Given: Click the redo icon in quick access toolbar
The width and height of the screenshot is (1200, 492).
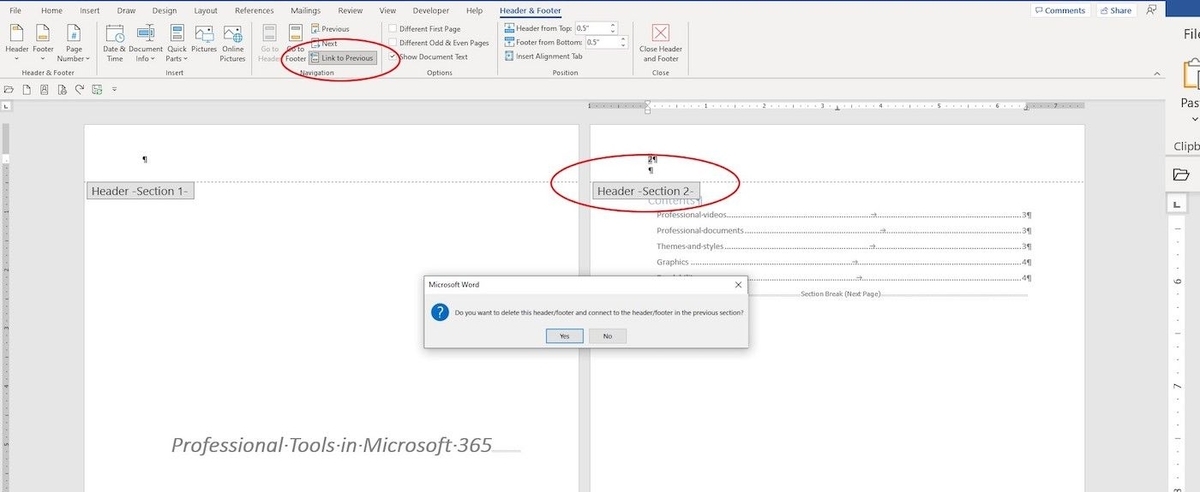Looking at the screenshot, I should 79,89.
